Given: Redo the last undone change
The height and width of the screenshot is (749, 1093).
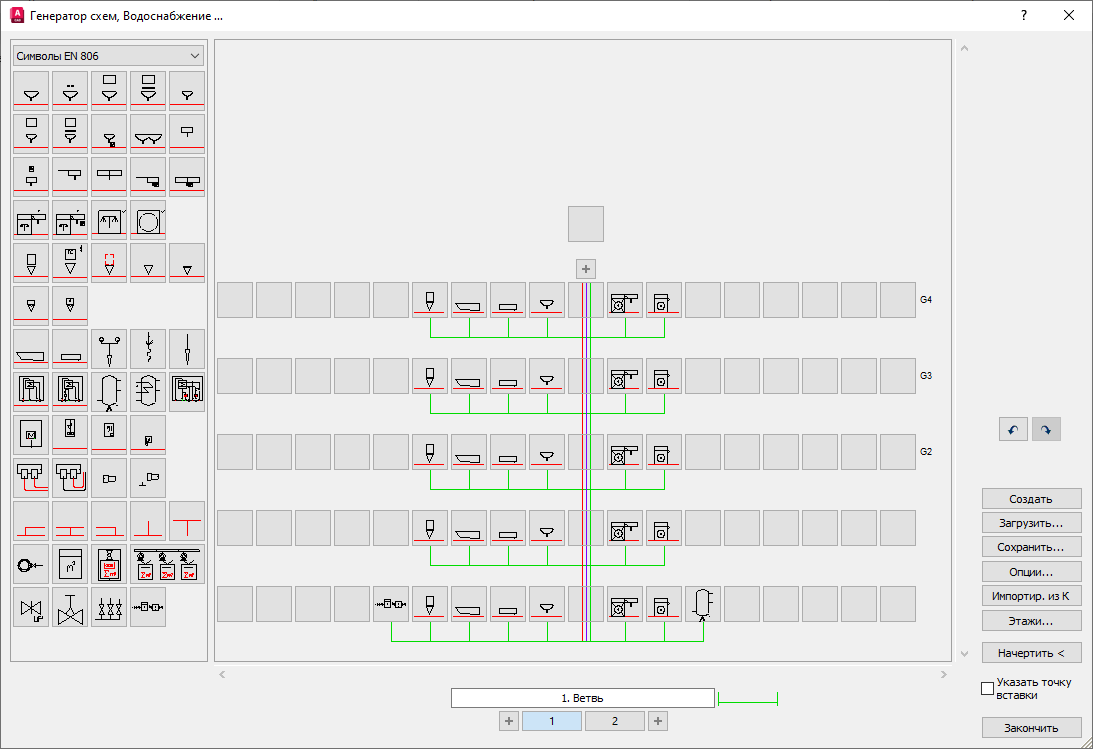Looking at the screenshot, I should click(1046, 429).
